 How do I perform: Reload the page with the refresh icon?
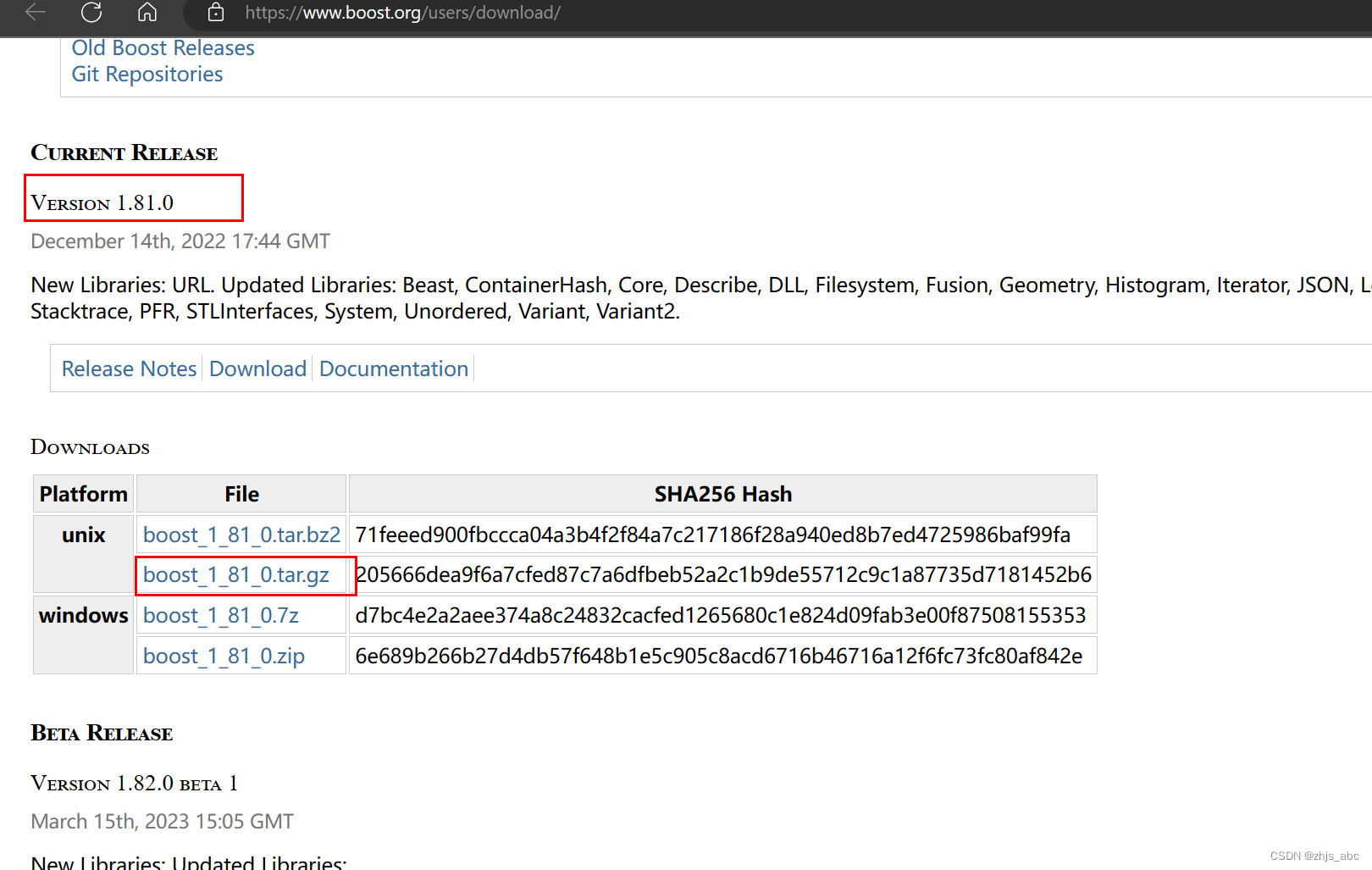[91, 12]
